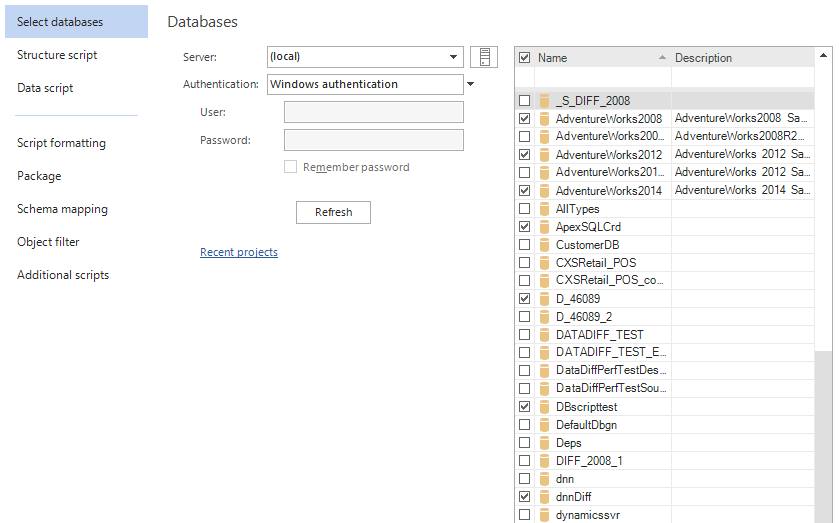Click the AdventureWorks2008 database icon
This screenshot has width=839, height=523.
point(544,118)
